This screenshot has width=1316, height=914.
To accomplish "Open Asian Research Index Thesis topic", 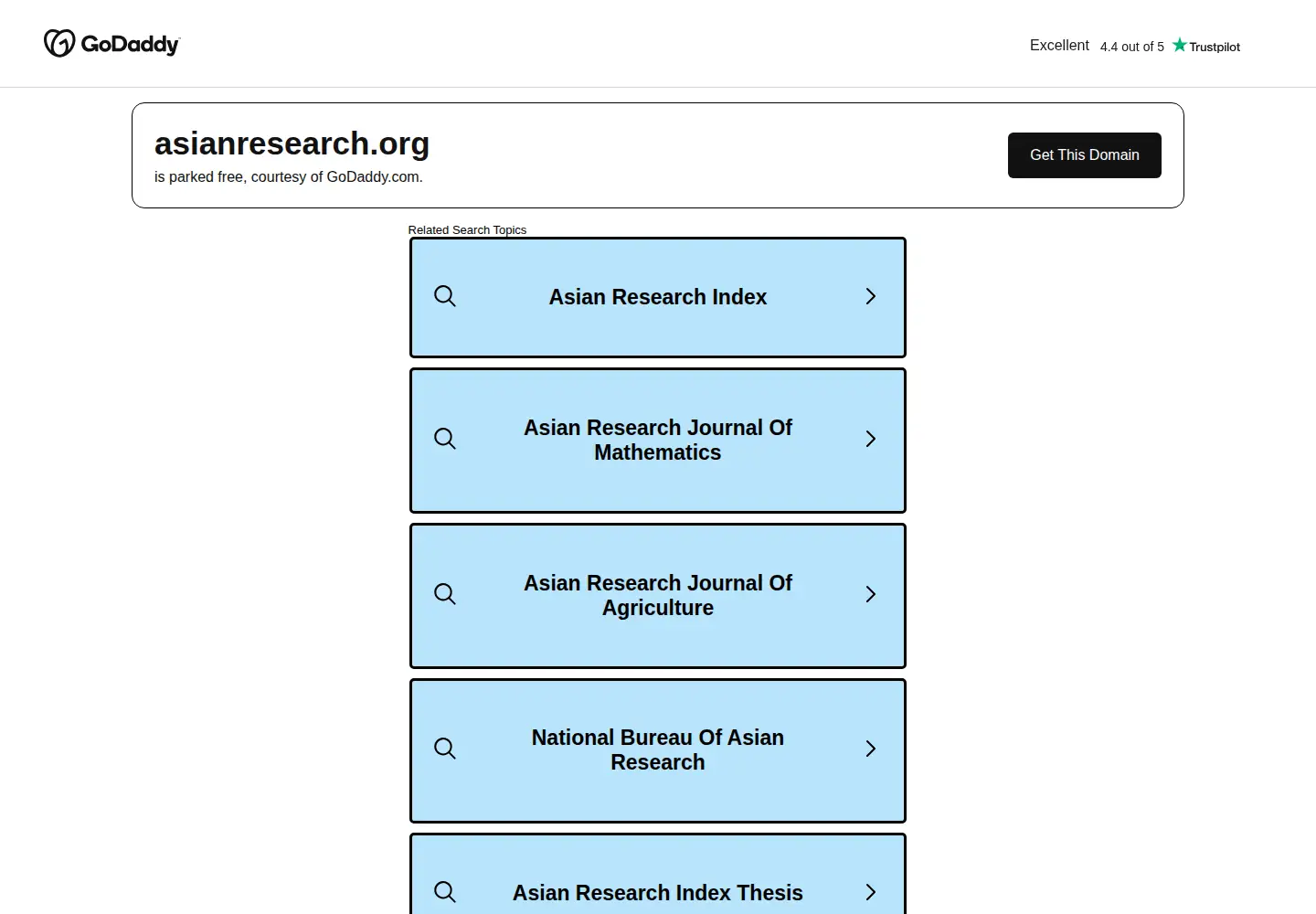I will (658, 874).
